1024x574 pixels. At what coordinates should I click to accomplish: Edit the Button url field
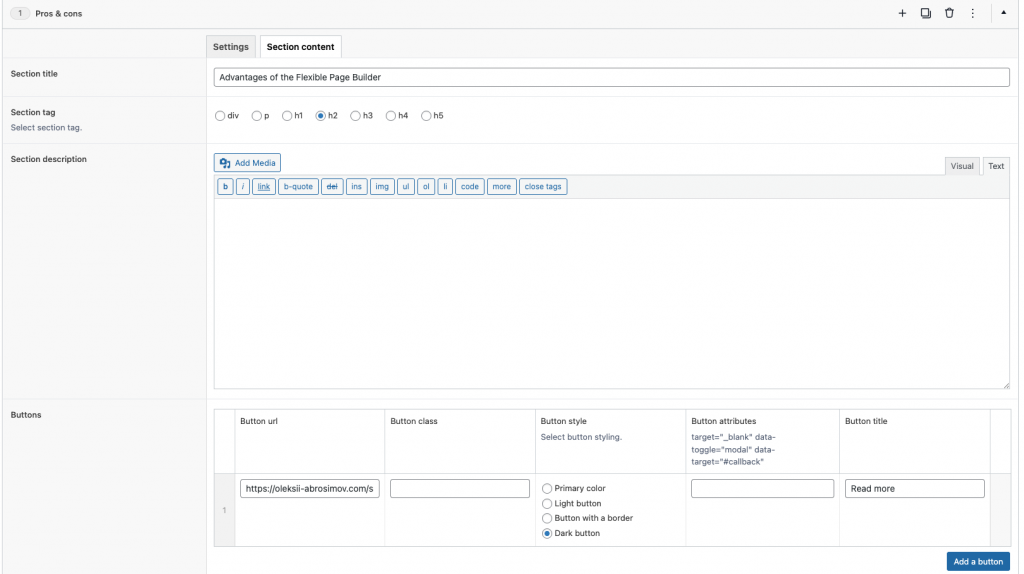[x=310, y=488]
